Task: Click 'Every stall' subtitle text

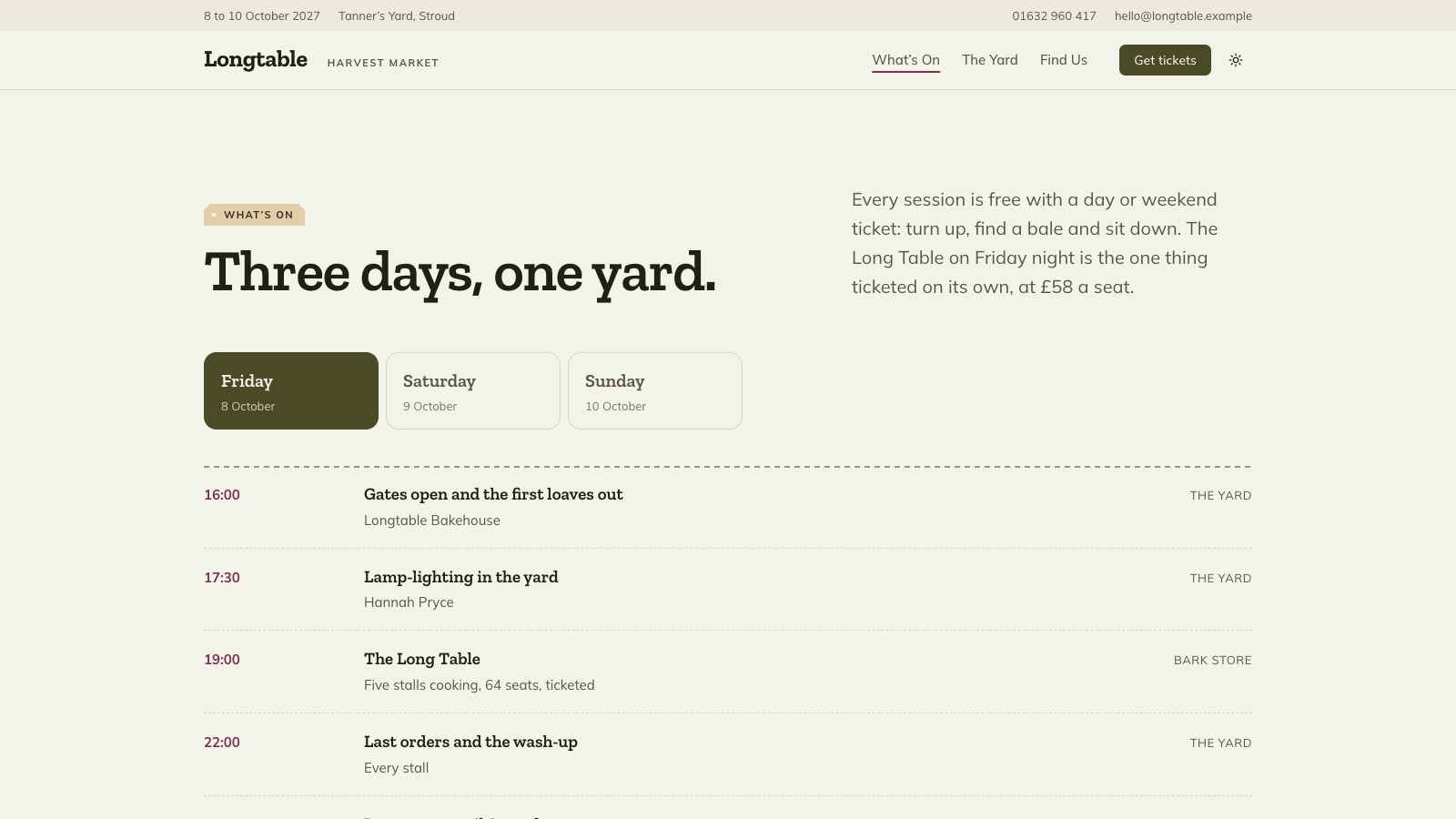Action: (397, 768)
